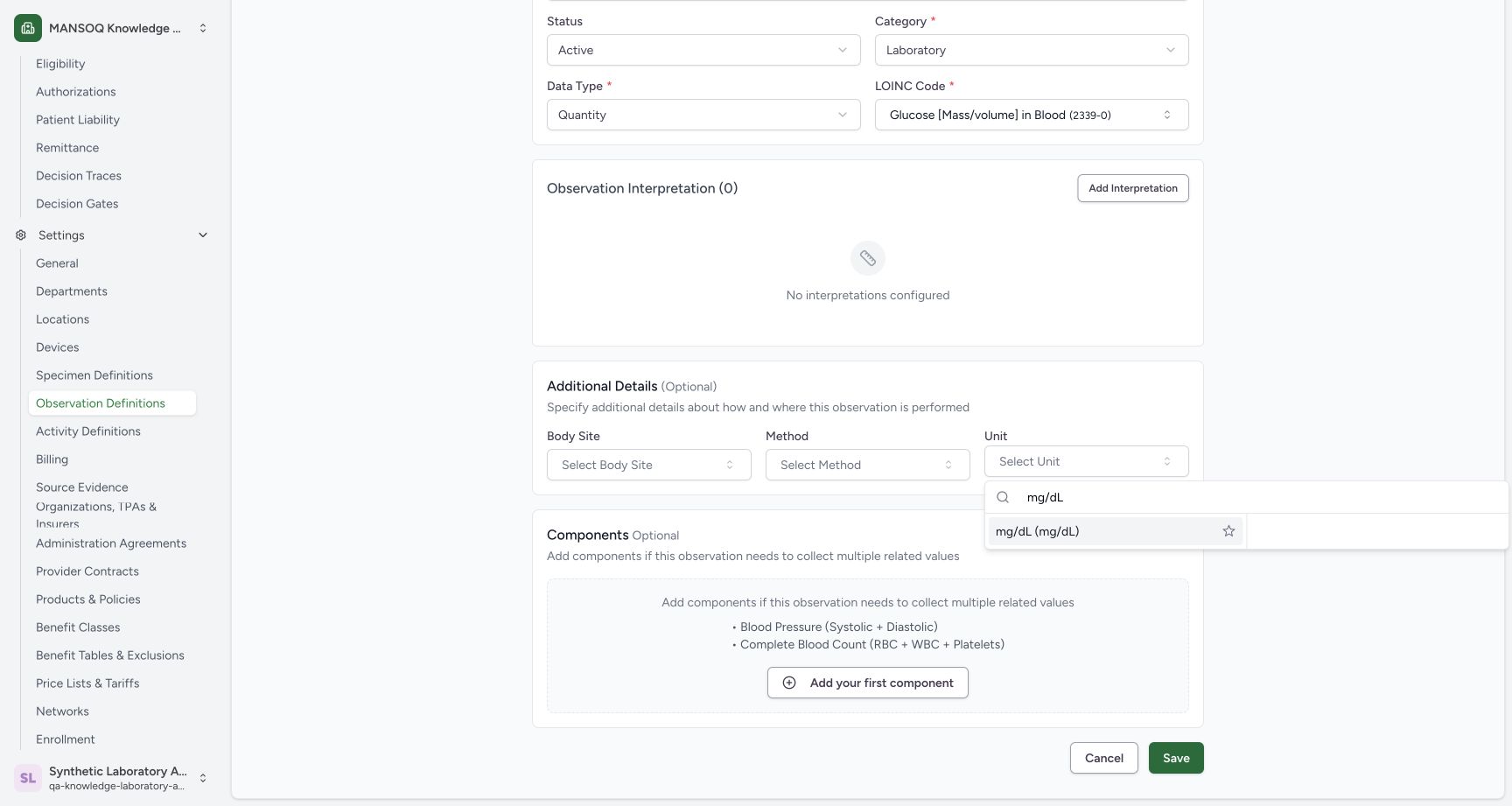
Task: Go to General settings
Action: tap(57, 263)
